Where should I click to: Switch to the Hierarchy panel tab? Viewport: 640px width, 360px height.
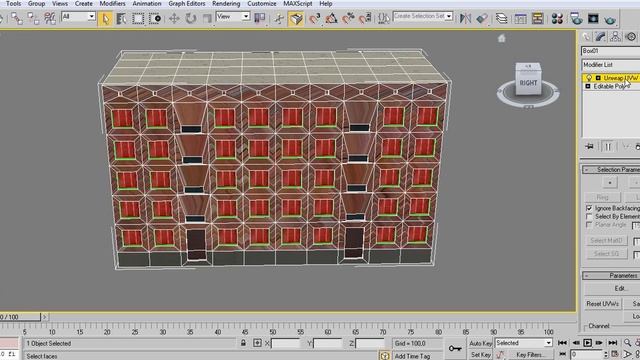616,37
